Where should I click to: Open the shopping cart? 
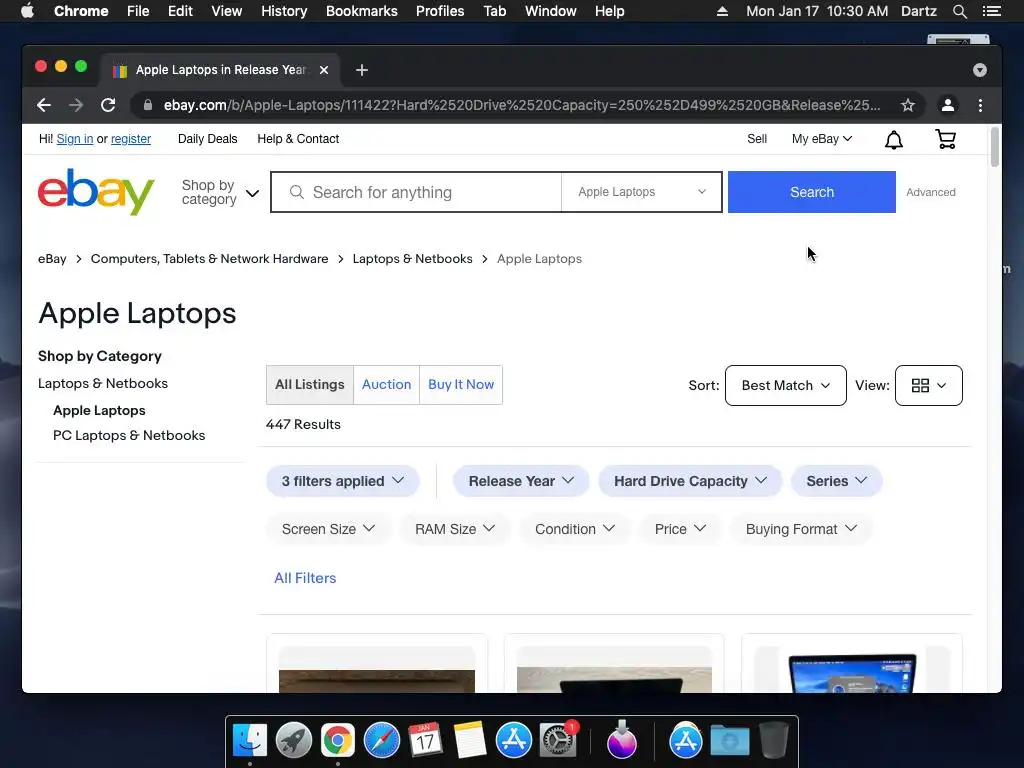tap(946, 139)
